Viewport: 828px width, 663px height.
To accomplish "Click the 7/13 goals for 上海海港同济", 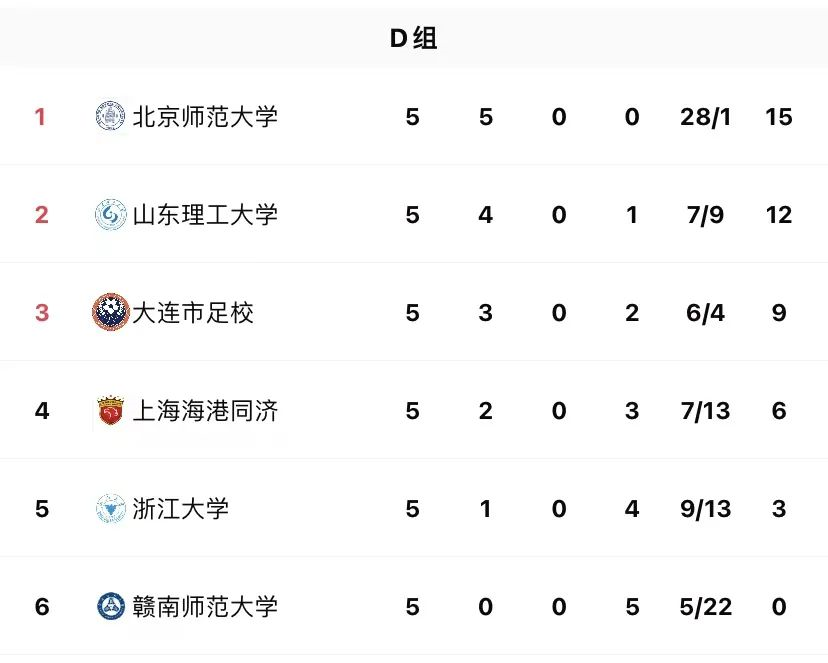I will [705, 411].
